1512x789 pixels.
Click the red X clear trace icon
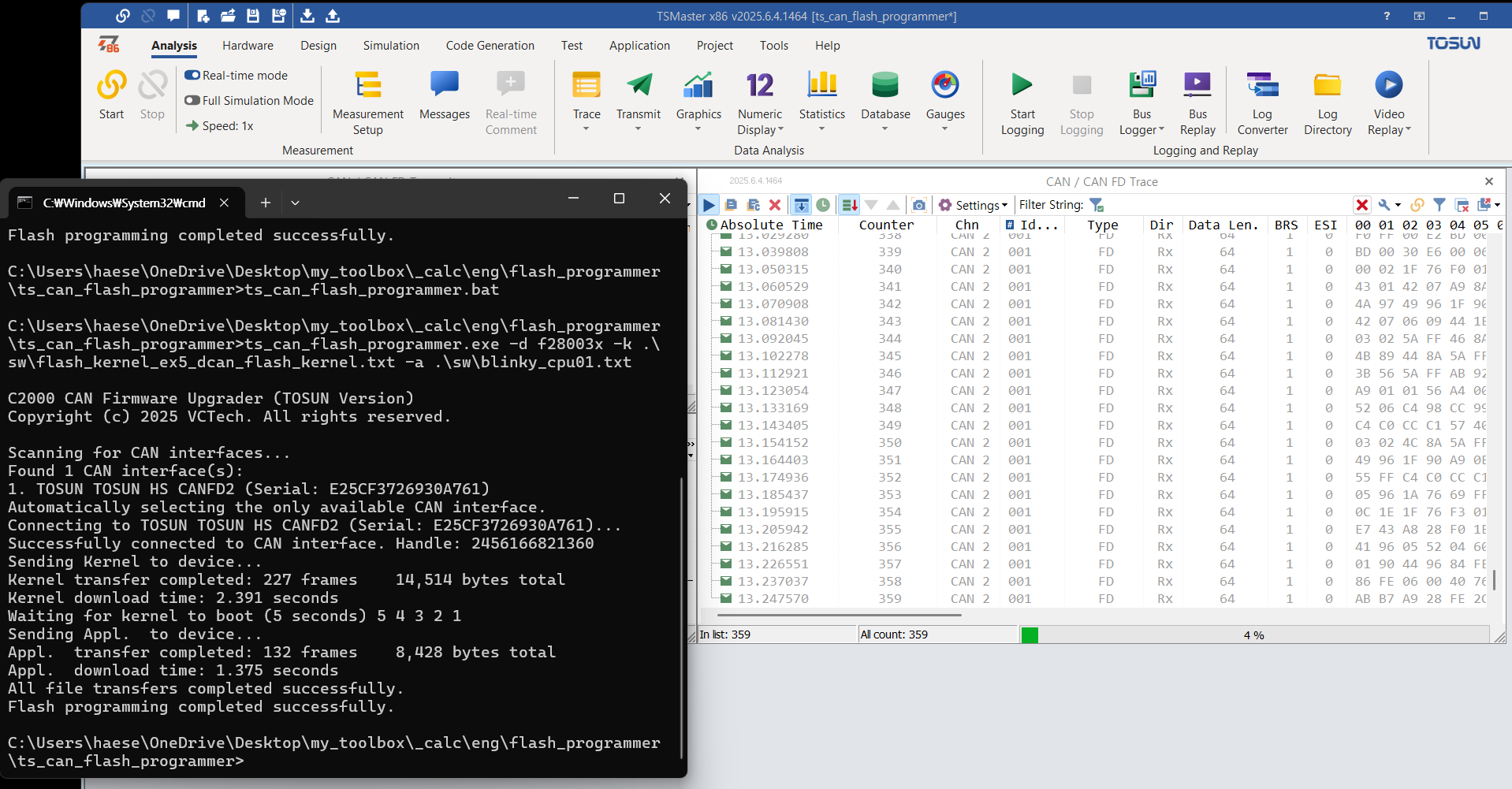point(775,205)
